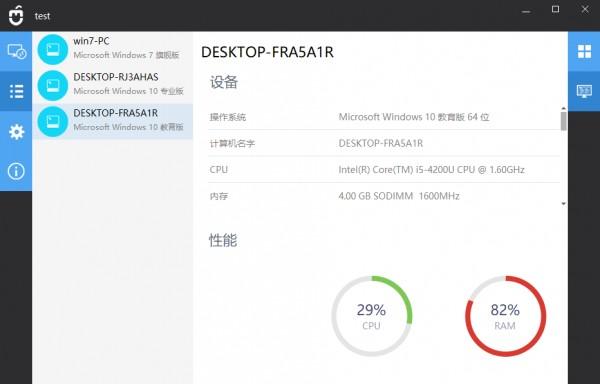
Task: Open the info circle icon in sidebar
Action: [16, 171]
